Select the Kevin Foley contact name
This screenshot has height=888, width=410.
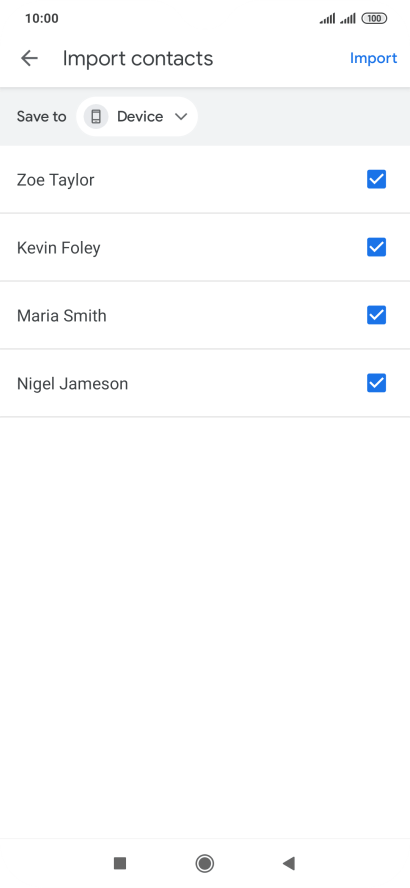click(59, 248)
